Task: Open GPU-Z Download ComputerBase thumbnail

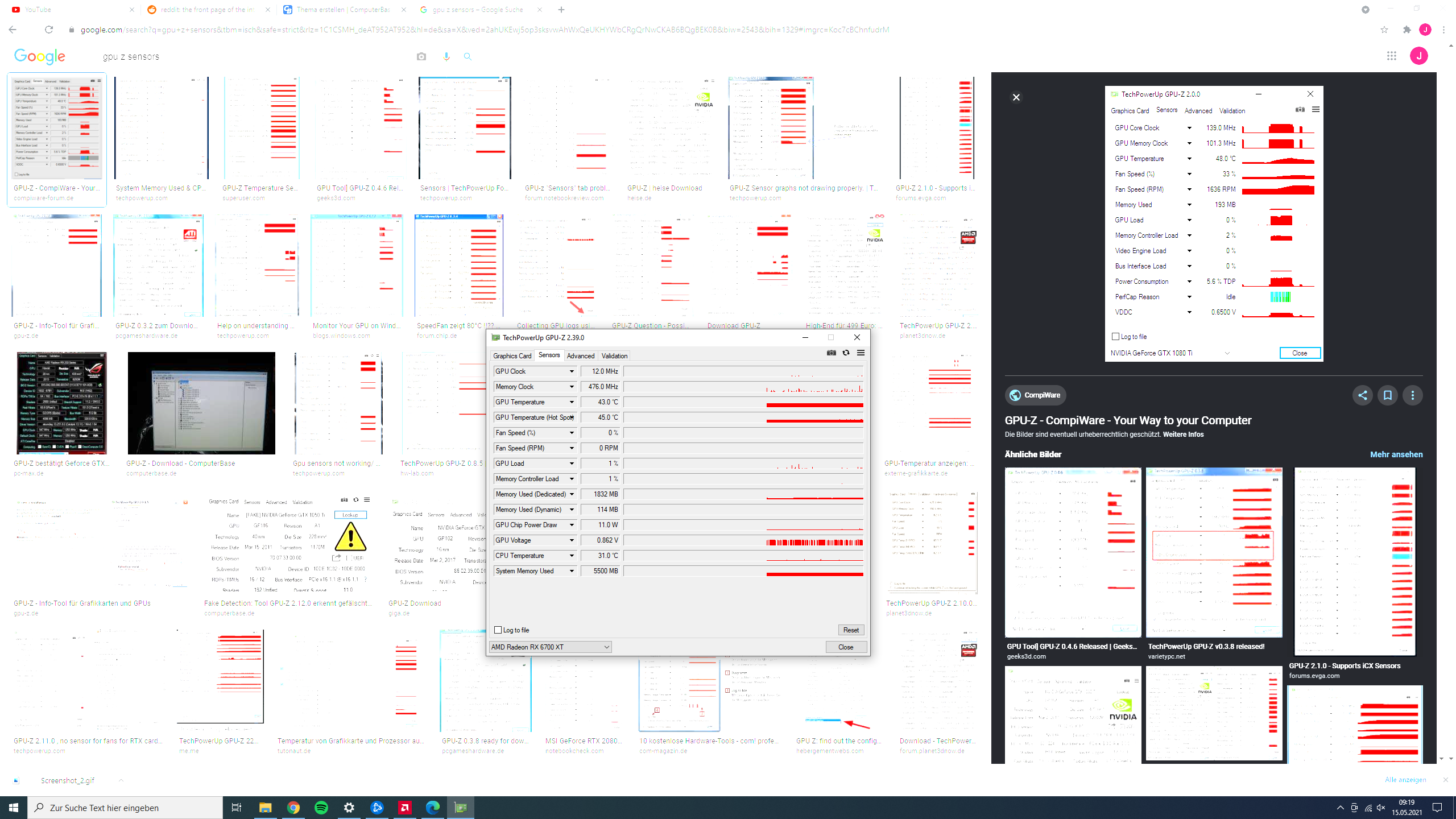Action: pos(201,403)
